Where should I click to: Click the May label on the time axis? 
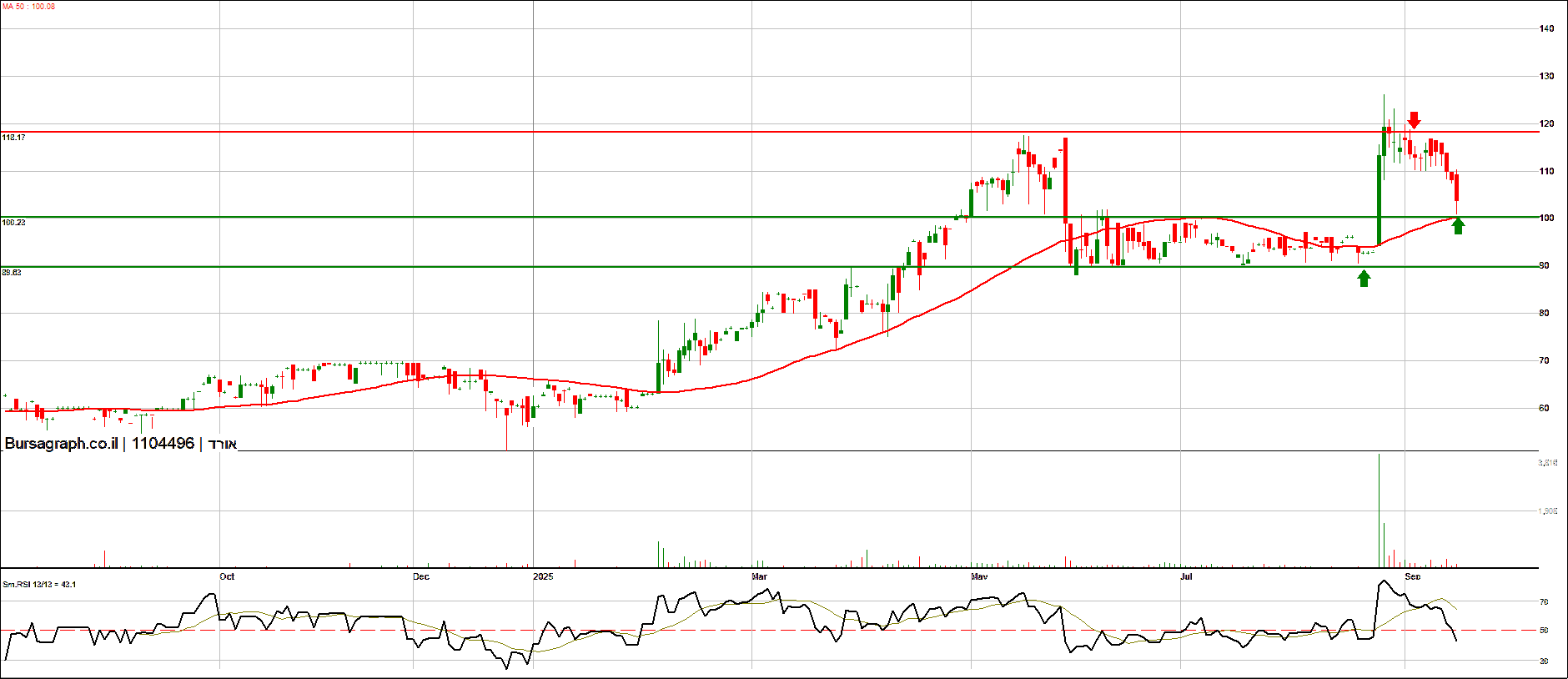979,576
